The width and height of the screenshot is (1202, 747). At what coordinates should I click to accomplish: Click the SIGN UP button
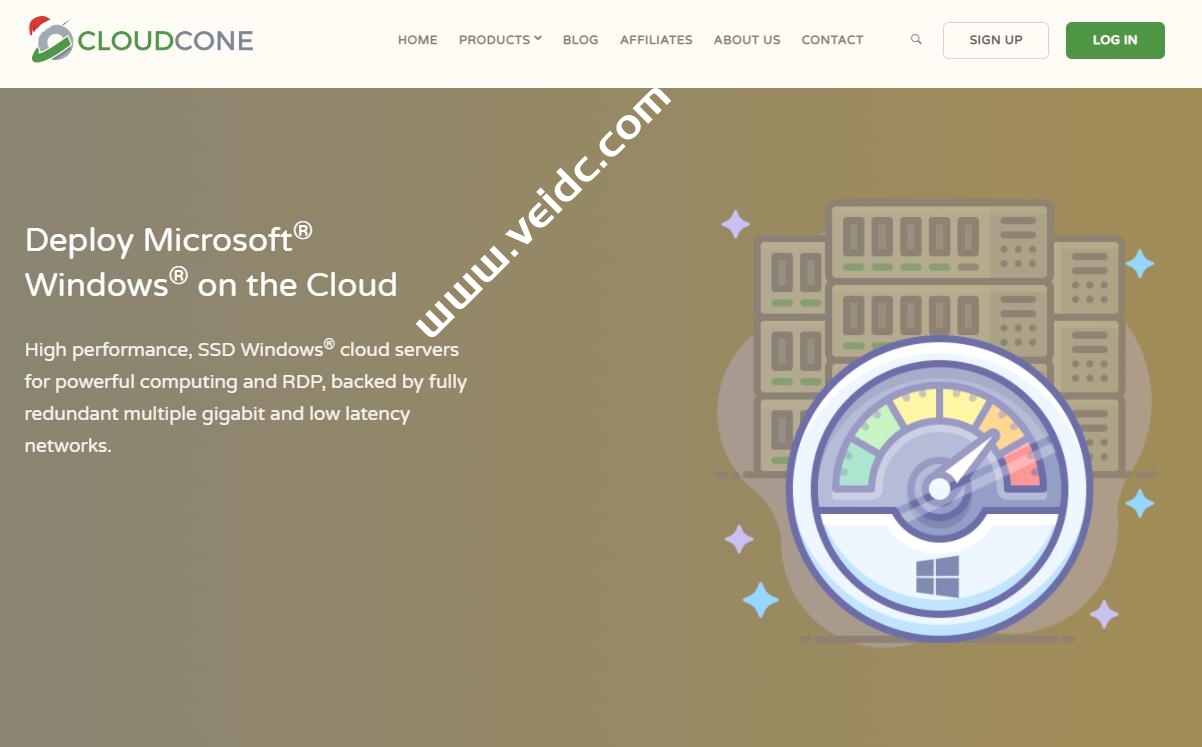click(995, 40)
